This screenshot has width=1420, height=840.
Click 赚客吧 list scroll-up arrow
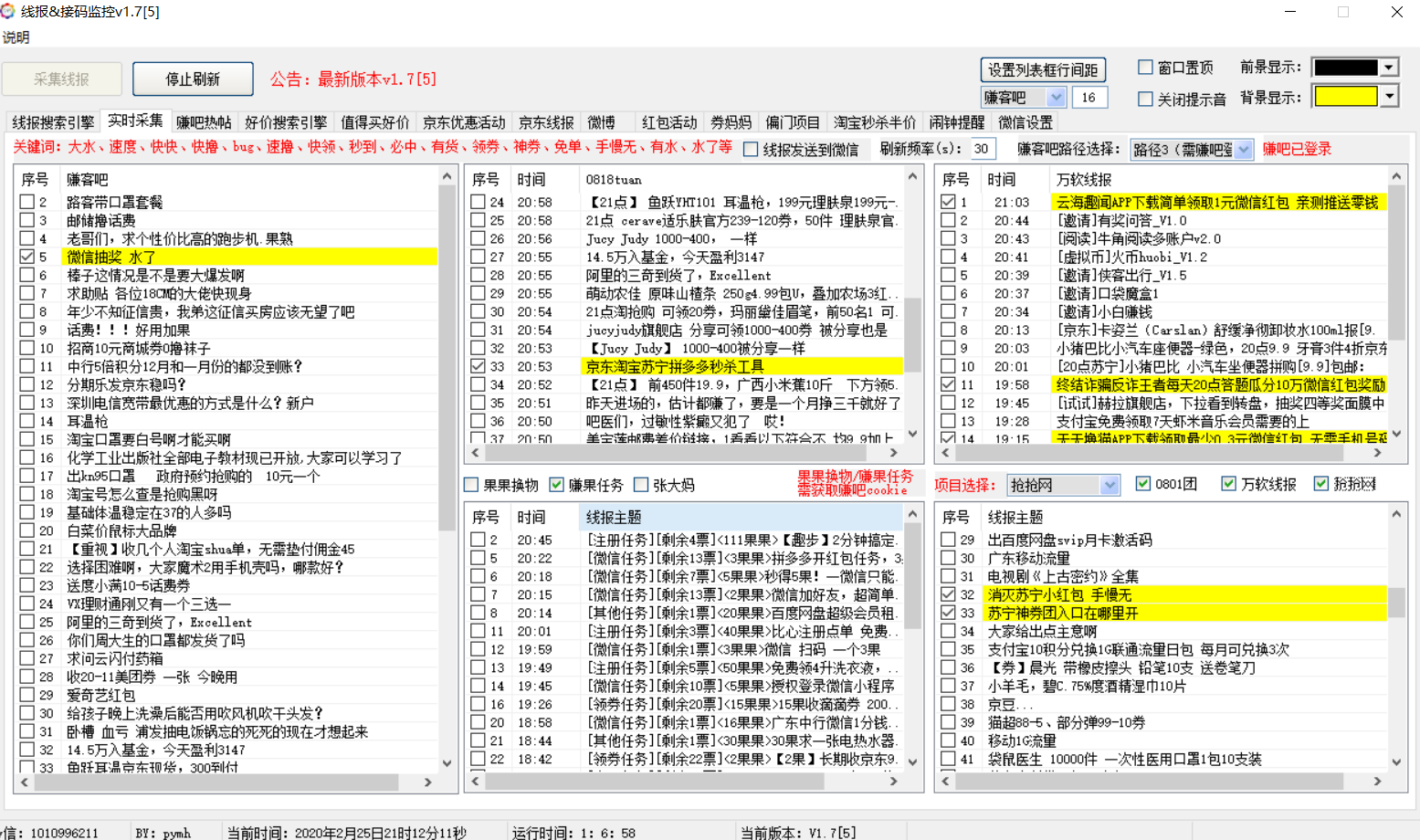click(447, 177)
